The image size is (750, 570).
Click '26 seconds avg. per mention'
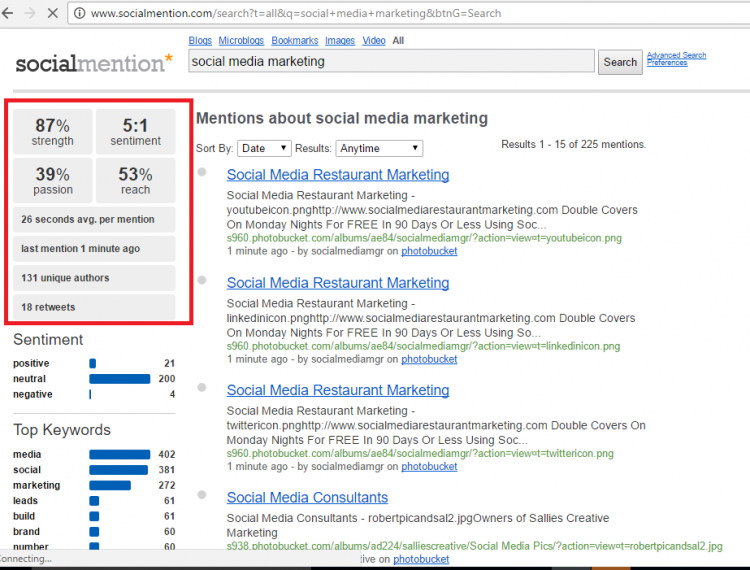[x=94, y=219]
